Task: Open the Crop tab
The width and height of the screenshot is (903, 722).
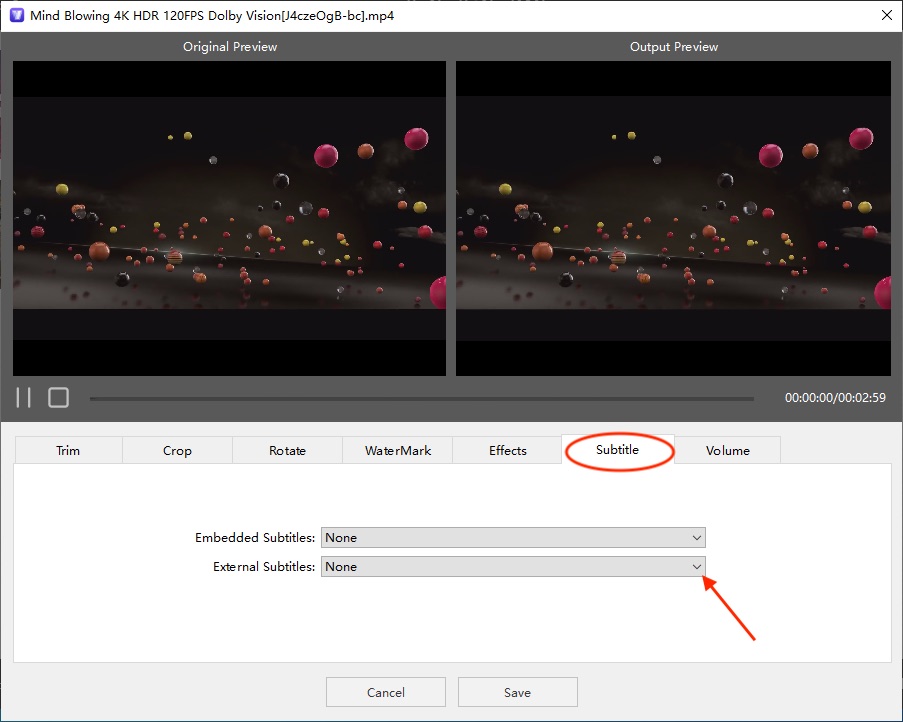Action: click(x=177, y=450)
